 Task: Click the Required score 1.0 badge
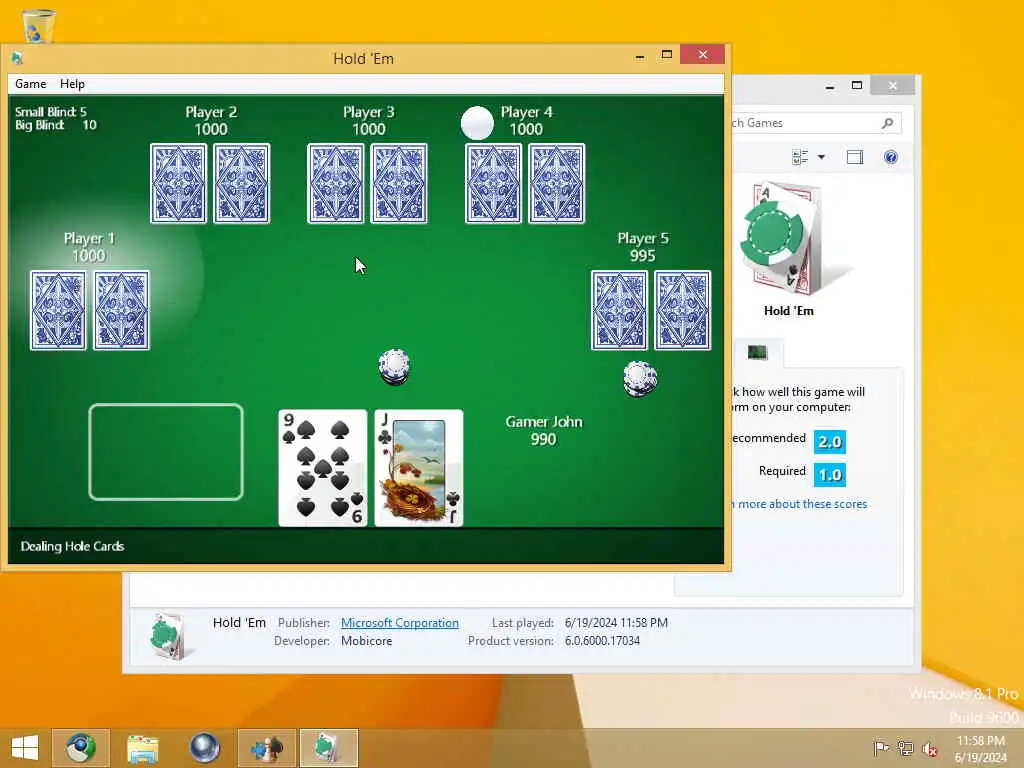[x=830, y=474]
